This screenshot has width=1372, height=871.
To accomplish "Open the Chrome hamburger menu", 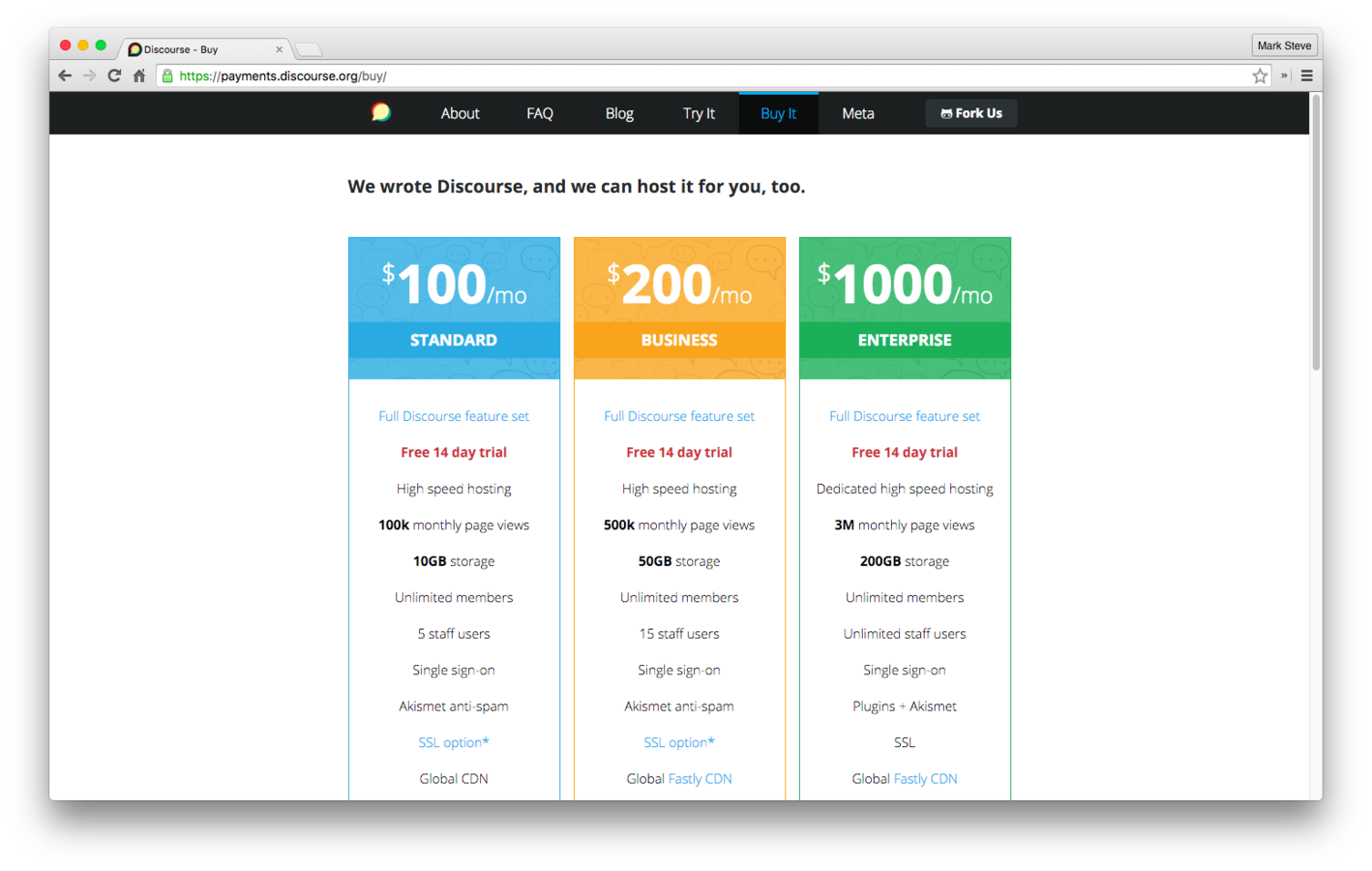I will pos(1307,75).
